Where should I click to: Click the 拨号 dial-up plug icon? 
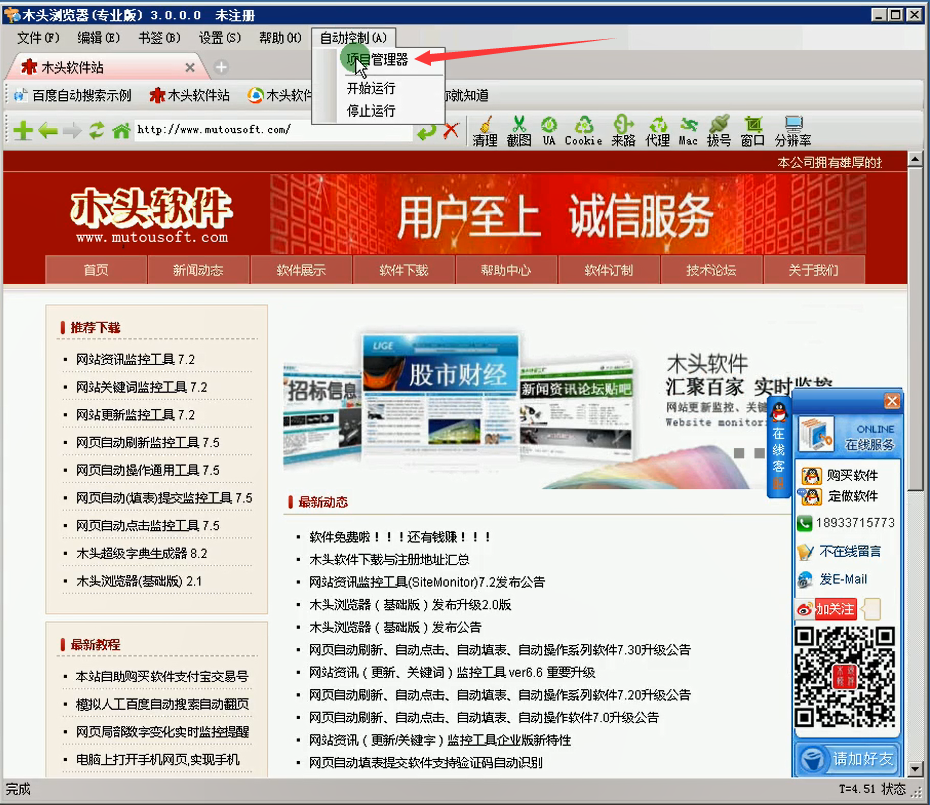719,131
